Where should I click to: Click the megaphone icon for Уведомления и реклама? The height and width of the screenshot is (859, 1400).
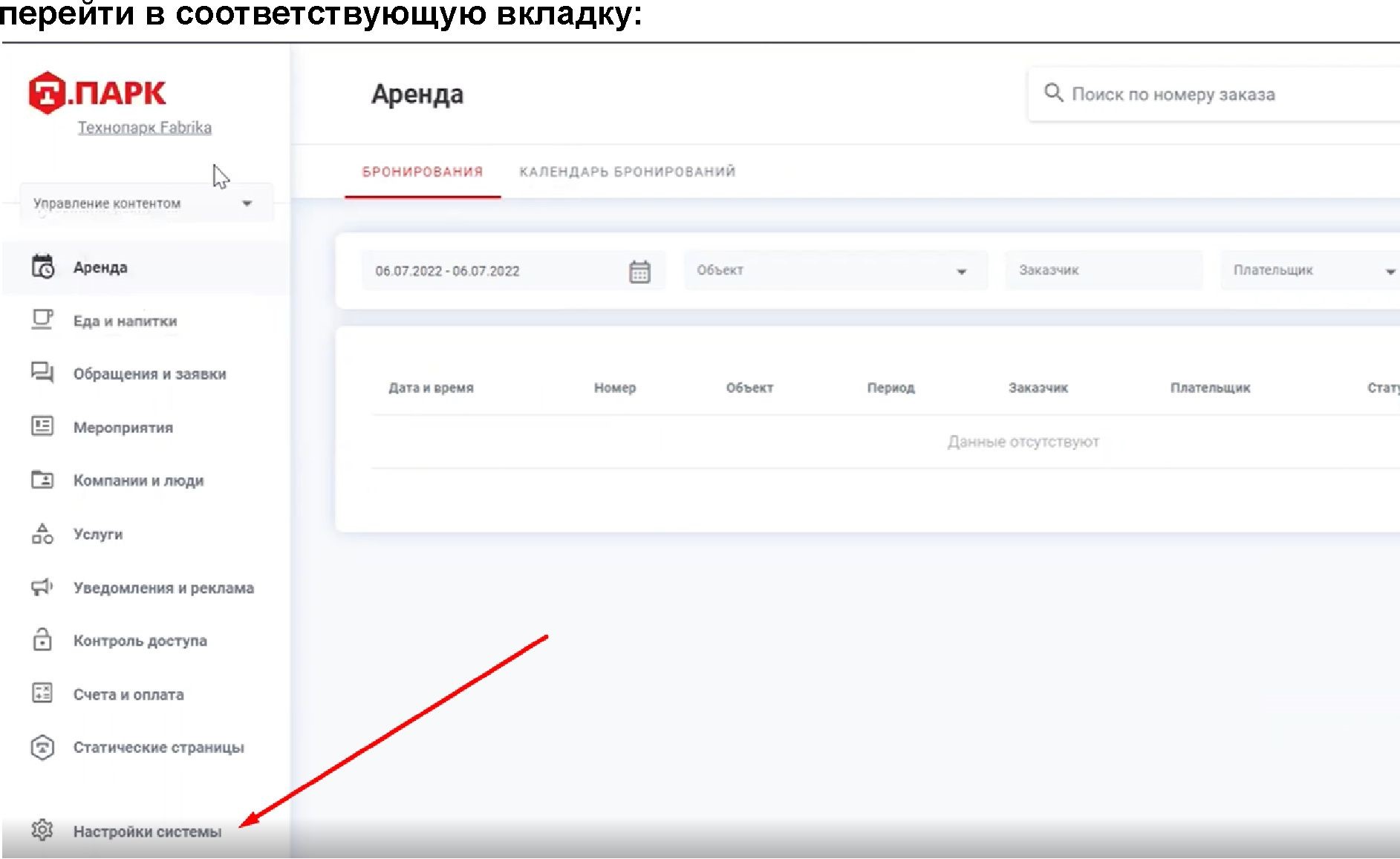(42, 587)
